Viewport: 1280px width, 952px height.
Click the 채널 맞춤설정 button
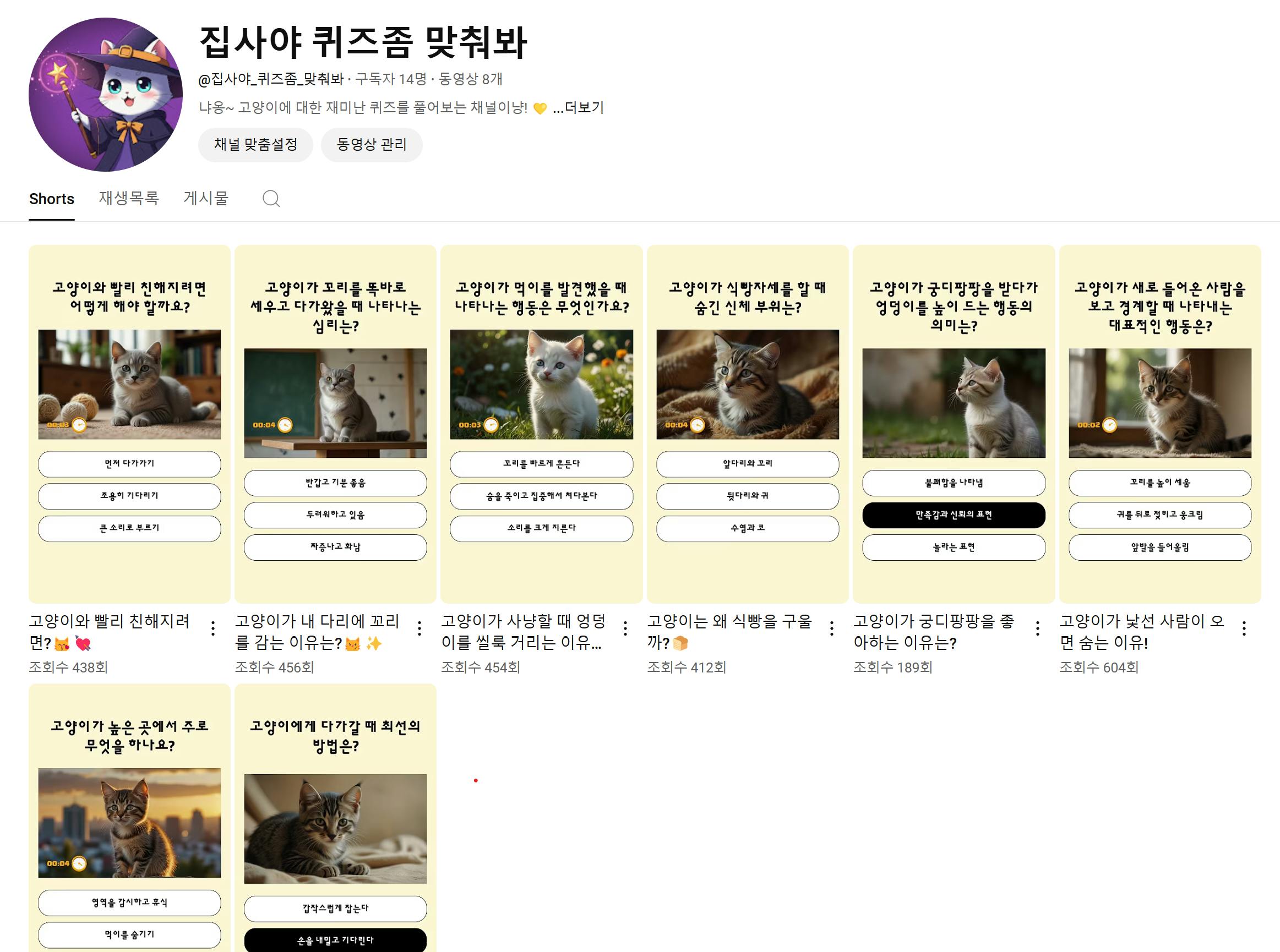[255, 145]
